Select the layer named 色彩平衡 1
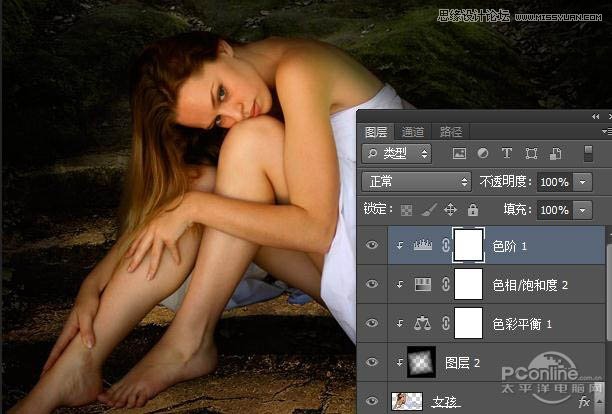This screenshot has width=612, height=414. coord(522,324)
